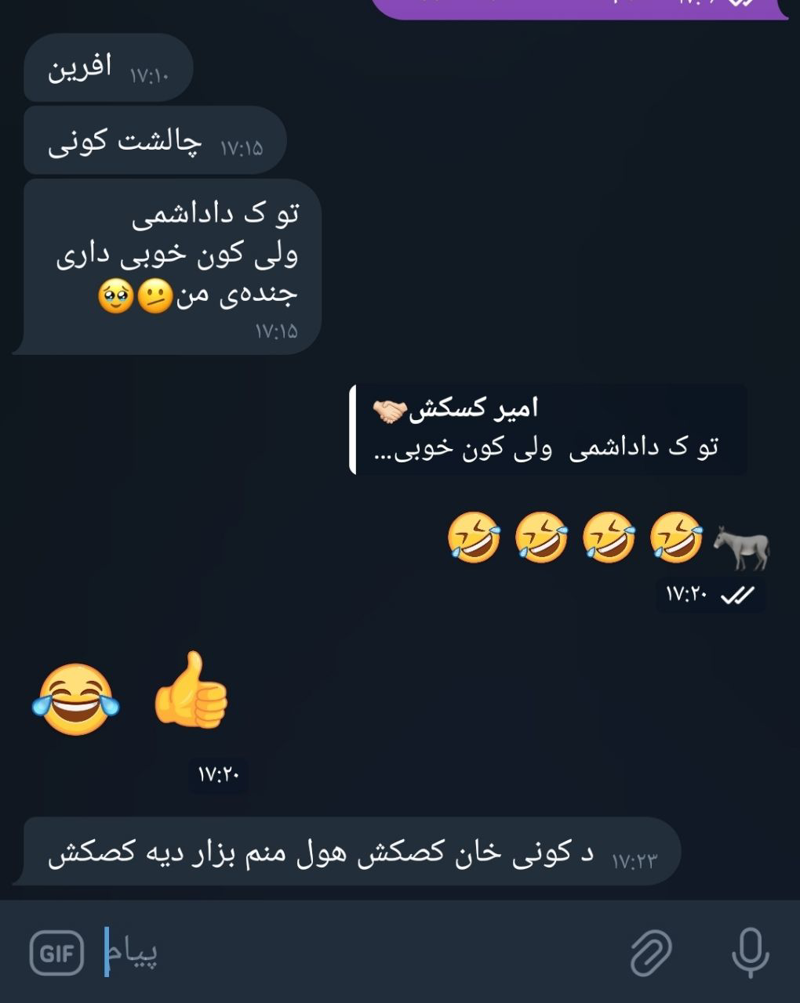Tap the neutral face emoji in message
Viewport: 800px width, 1003px height.
[x=155, y=296]
